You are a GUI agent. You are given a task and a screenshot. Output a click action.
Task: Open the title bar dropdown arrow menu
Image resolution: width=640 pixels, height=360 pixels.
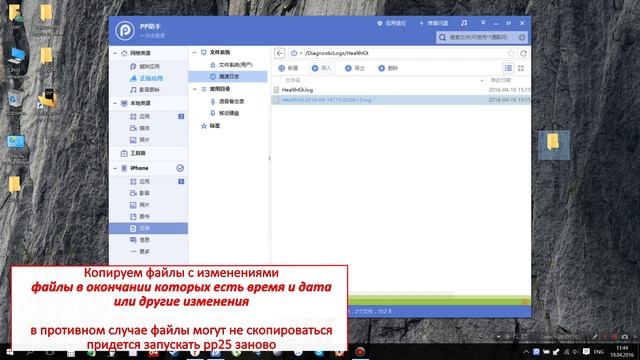click(483, 23)
